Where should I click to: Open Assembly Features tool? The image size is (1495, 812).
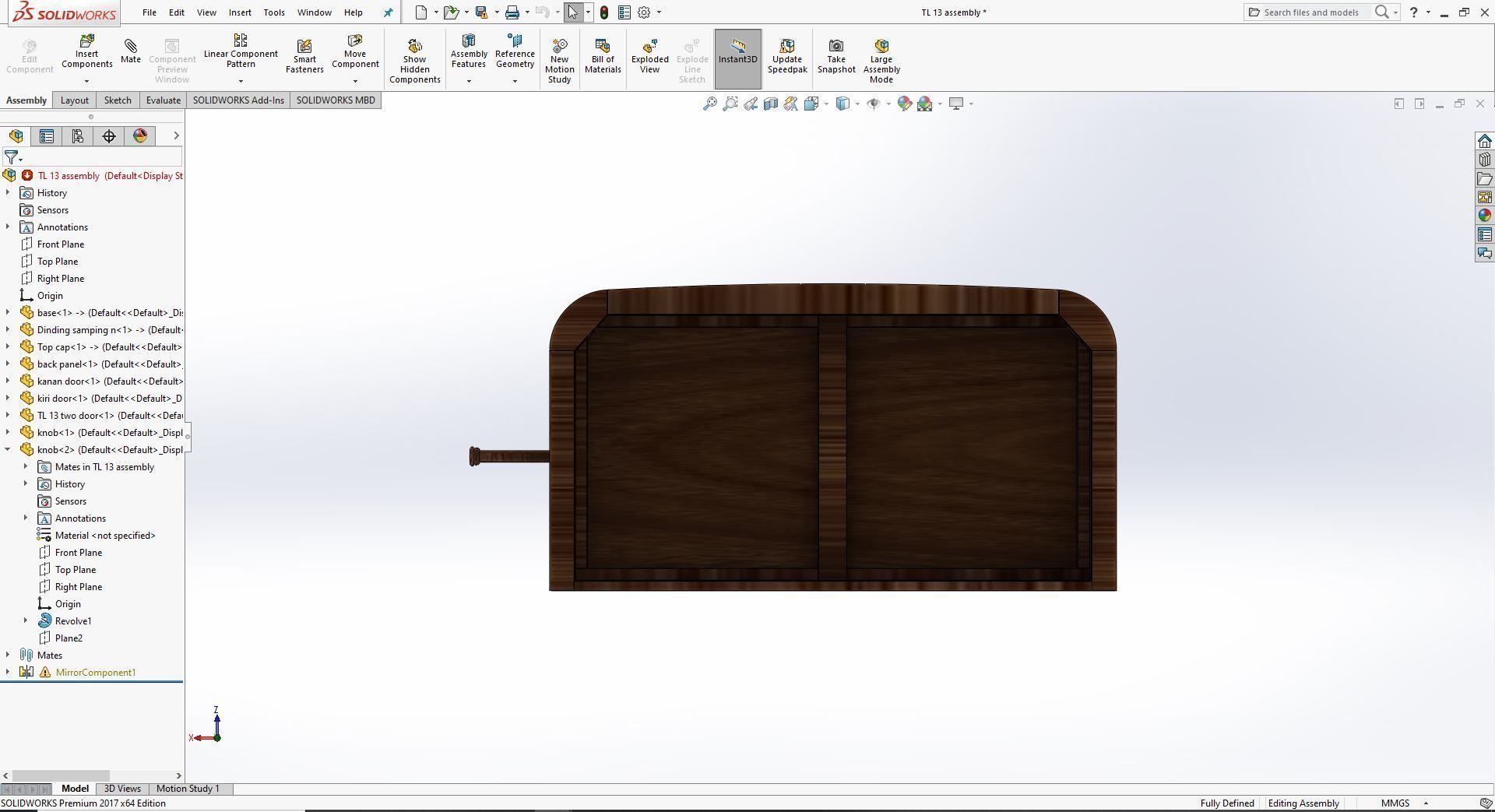(x=469, y=51)
